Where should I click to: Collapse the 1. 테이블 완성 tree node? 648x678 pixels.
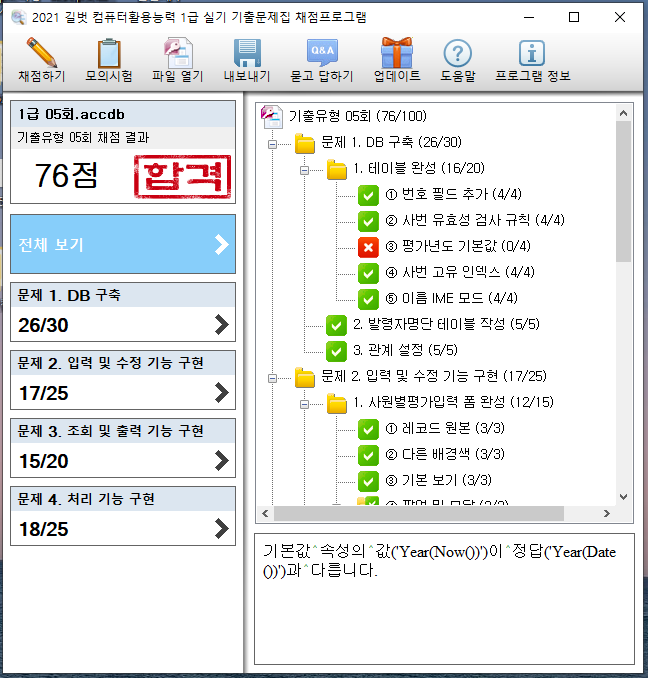pos(304,169)
